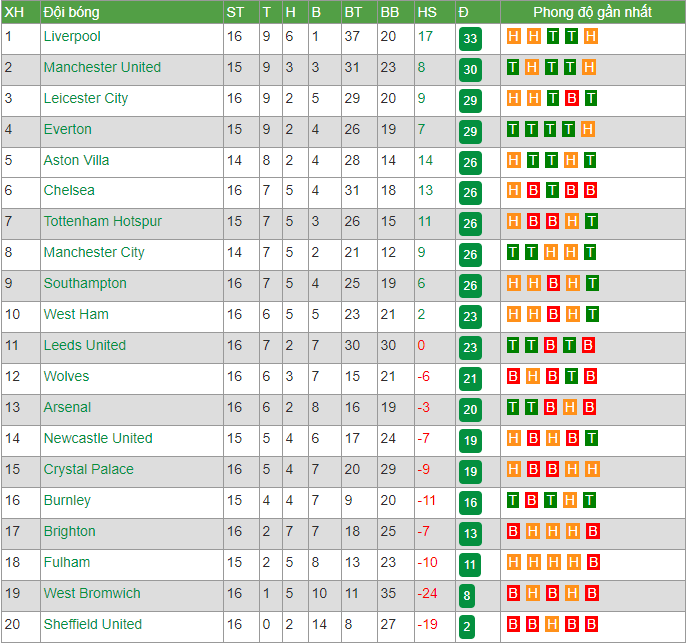The image size is (688, 644).
Task: Click Manchester City's green 26 points badge
Action: pyautogui.click(x=470, y=254)
